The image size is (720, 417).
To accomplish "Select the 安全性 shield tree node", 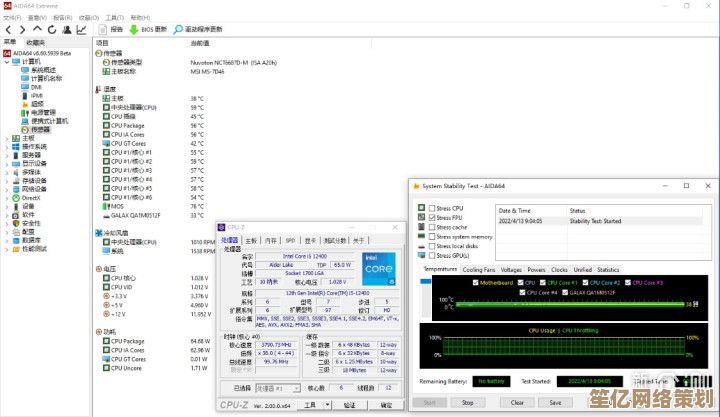I will pyautogui.click(x=31, y=223).
